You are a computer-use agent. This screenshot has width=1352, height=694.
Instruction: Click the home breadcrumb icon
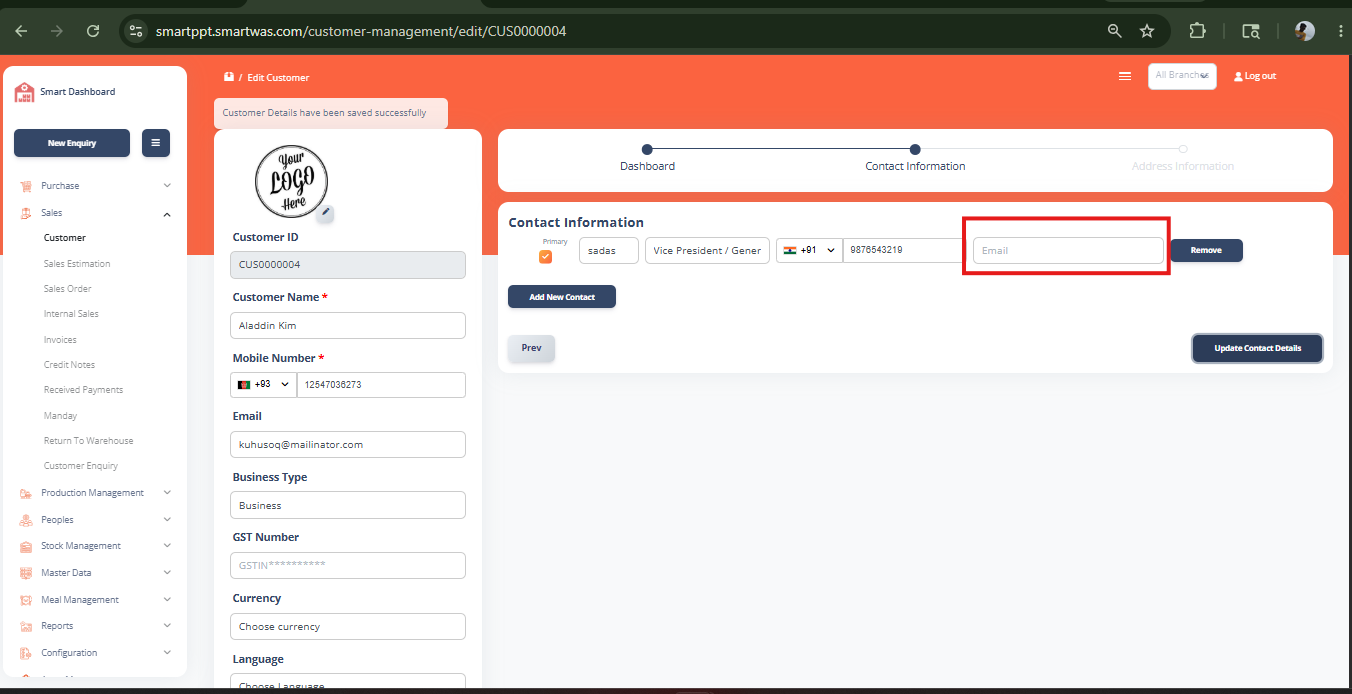pos(229,77)
